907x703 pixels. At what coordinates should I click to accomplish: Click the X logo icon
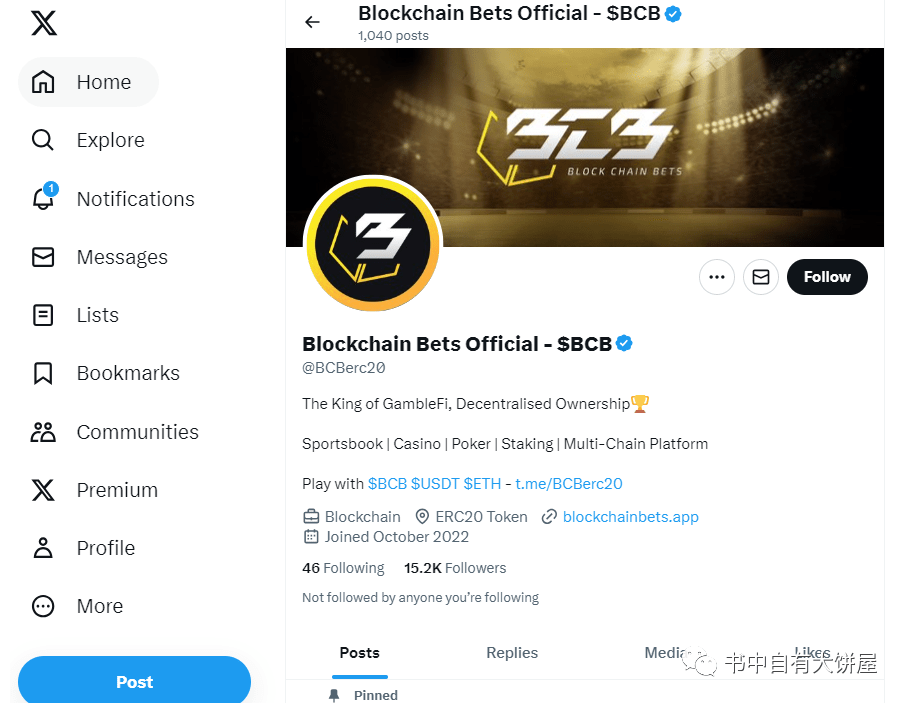coord(44,23)
